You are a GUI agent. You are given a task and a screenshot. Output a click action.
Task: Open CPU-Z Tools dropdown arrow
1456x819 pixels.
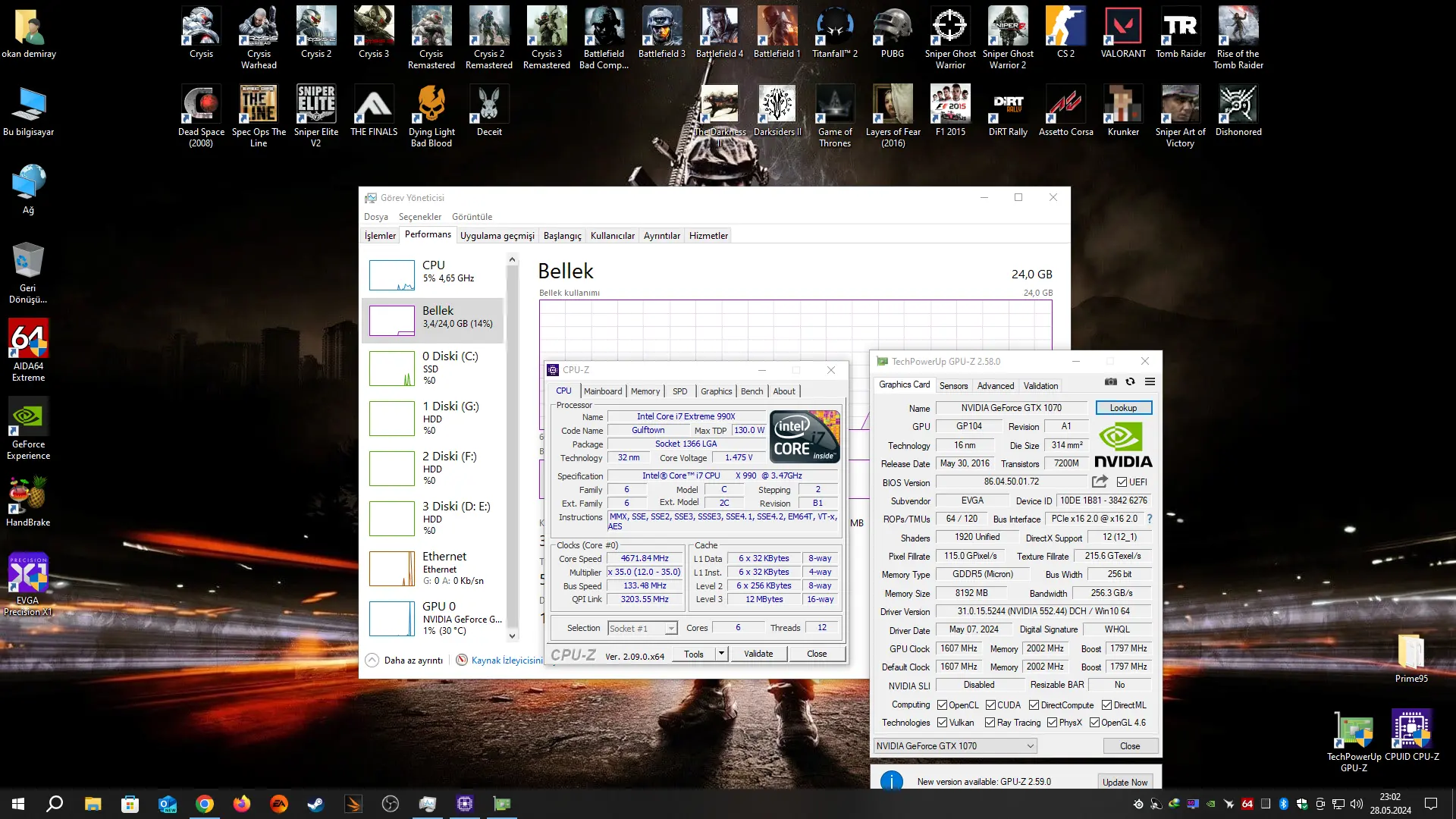pos(721,654)
